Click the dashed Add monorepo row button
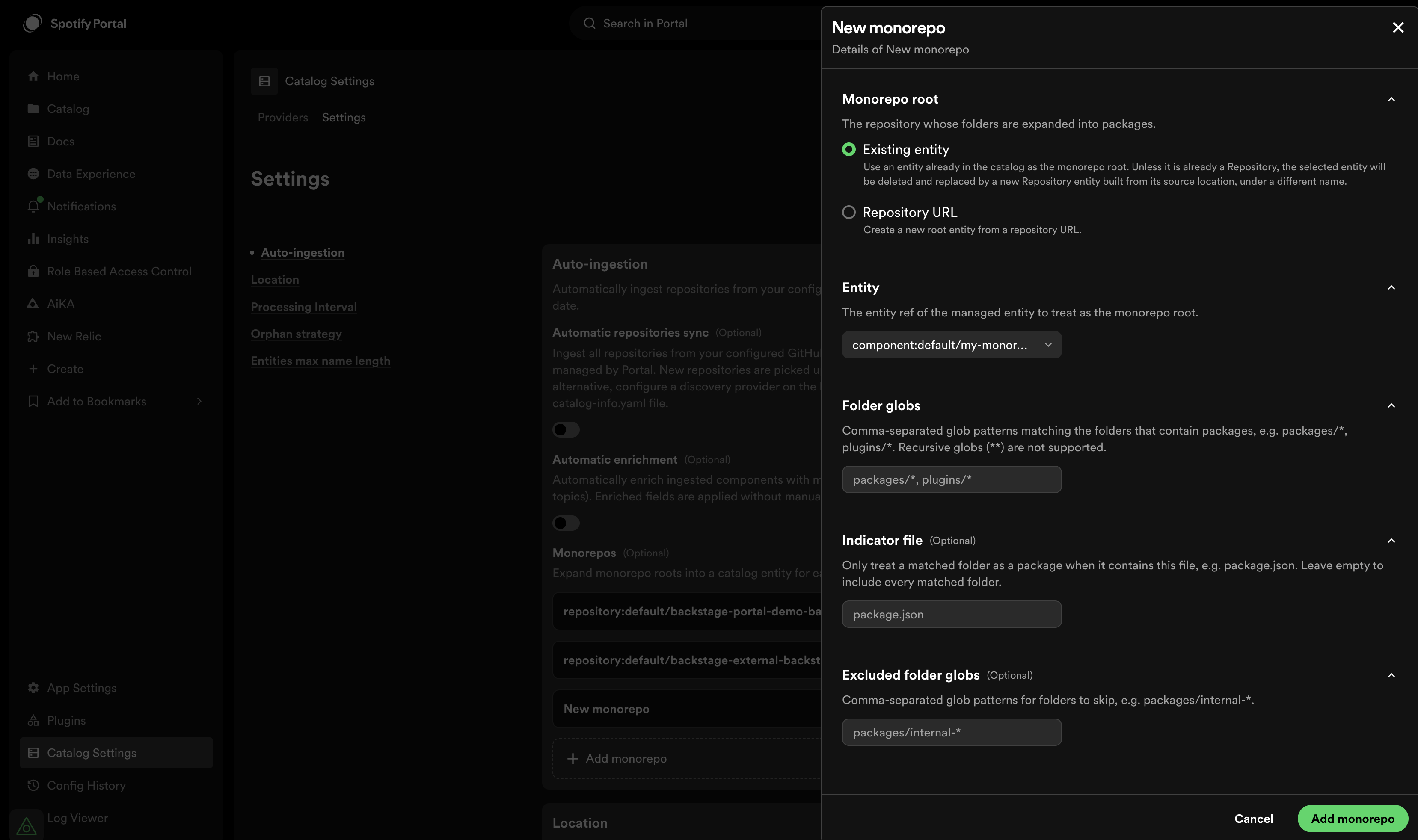The width and height of the screenshot is (1418, 840). pyautogui.click(x=686, y=758)
